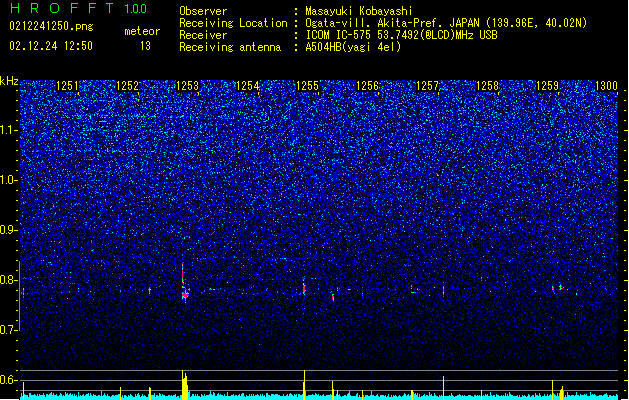Click the date stamp 02.12.24 12:50

51,46
